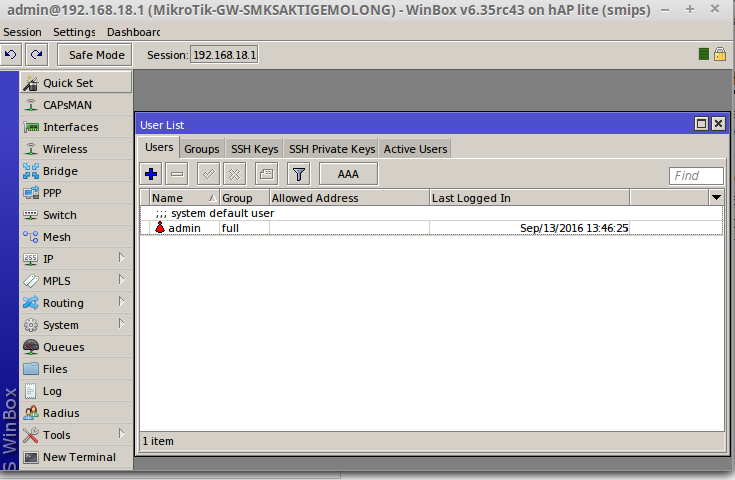Open the Dashboard menu
735x480 pixels.
click(x=134, y=32)
